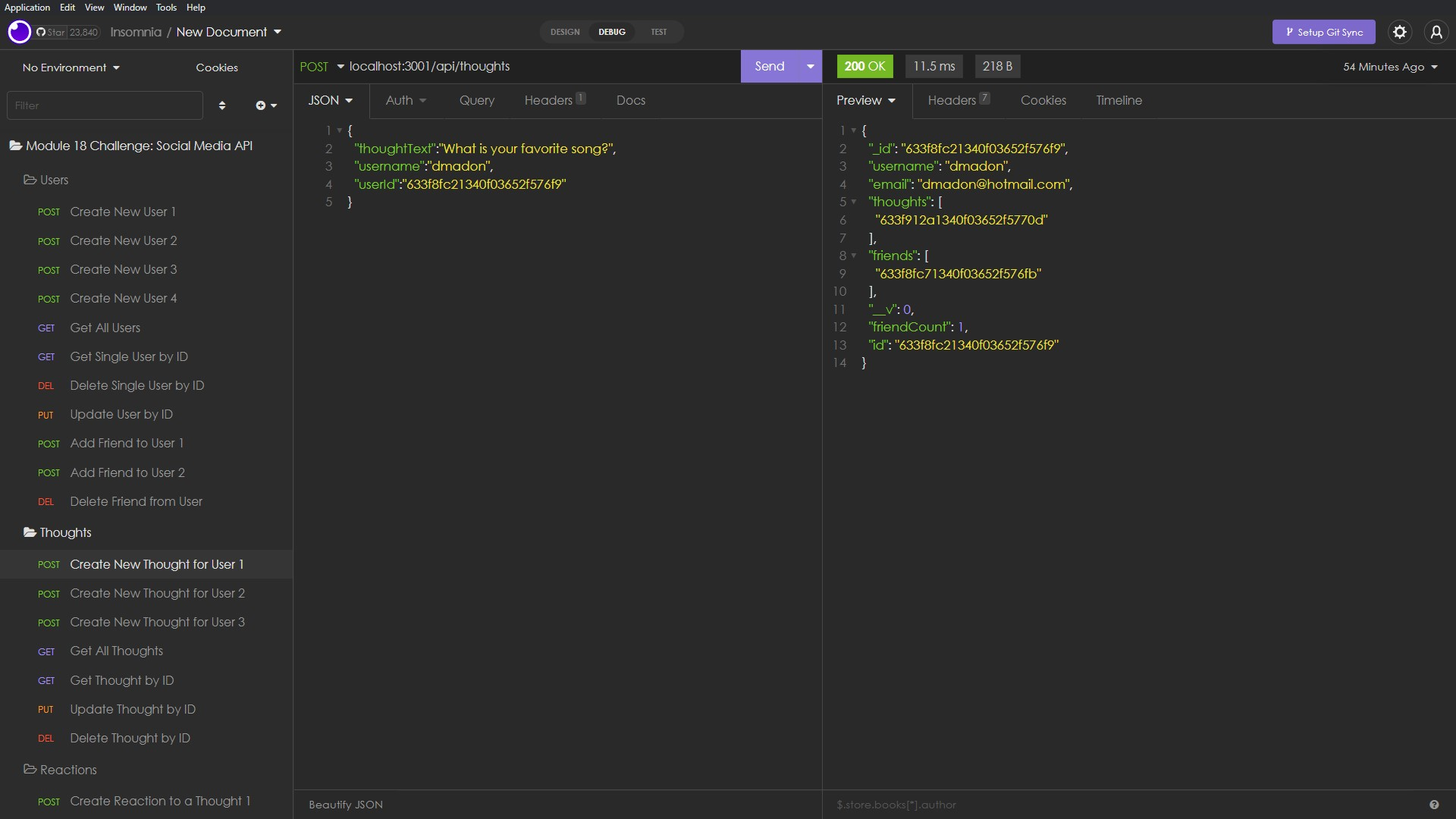Click the sort requests icon beside the filter
1456x819 pixels.
222,105
